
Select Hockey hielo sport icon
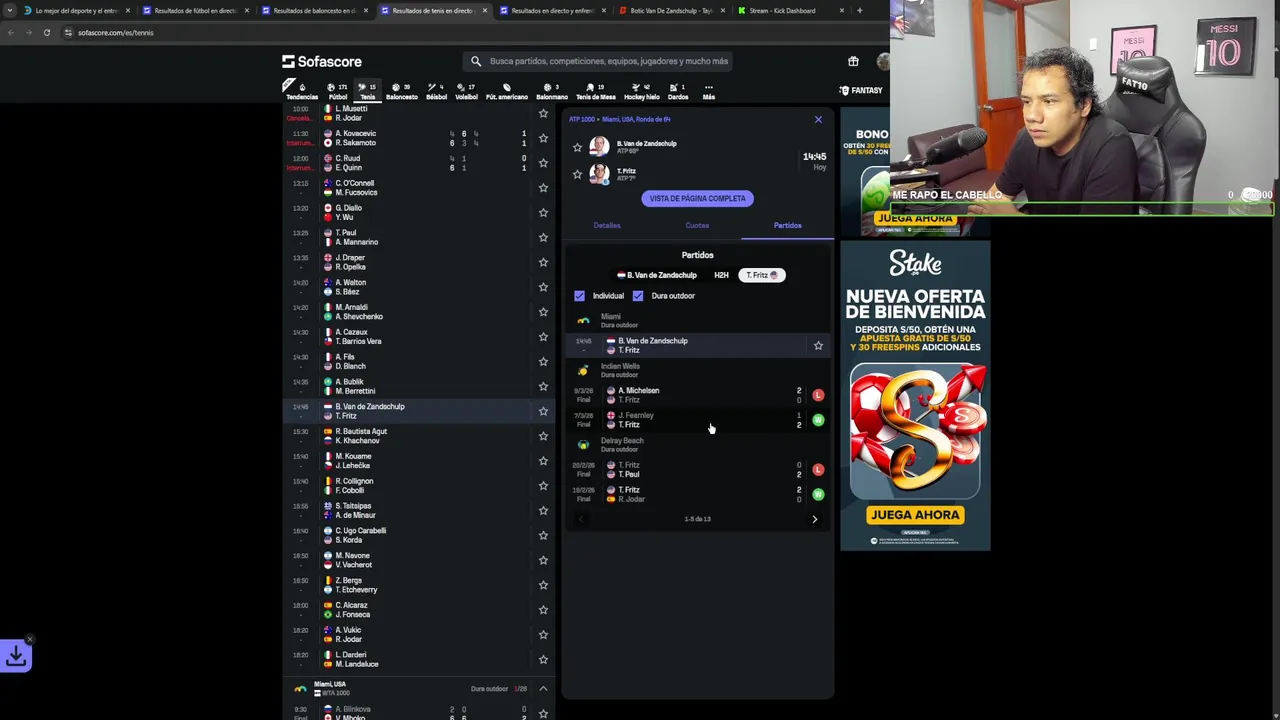642,91
